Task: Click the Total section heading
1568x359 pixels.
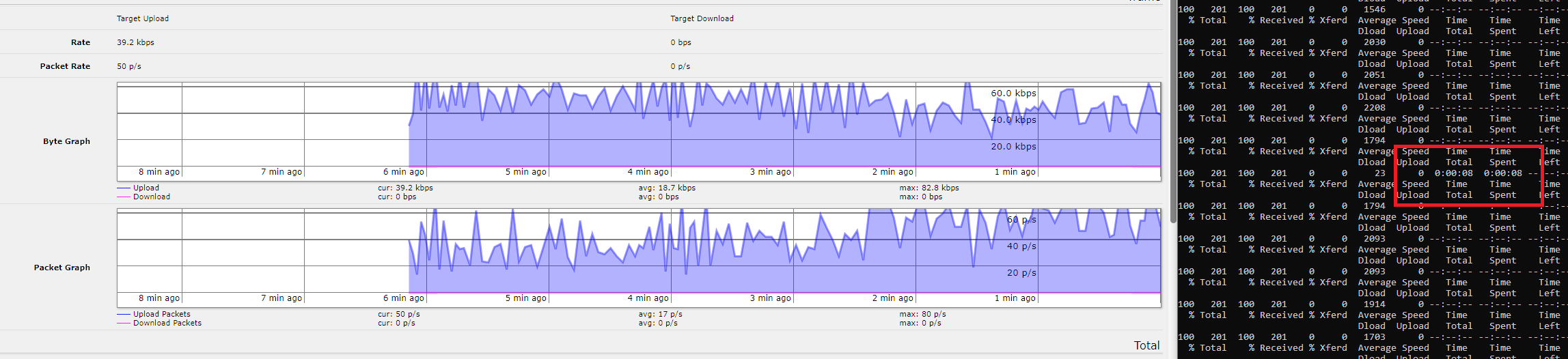Action: 1146,345
